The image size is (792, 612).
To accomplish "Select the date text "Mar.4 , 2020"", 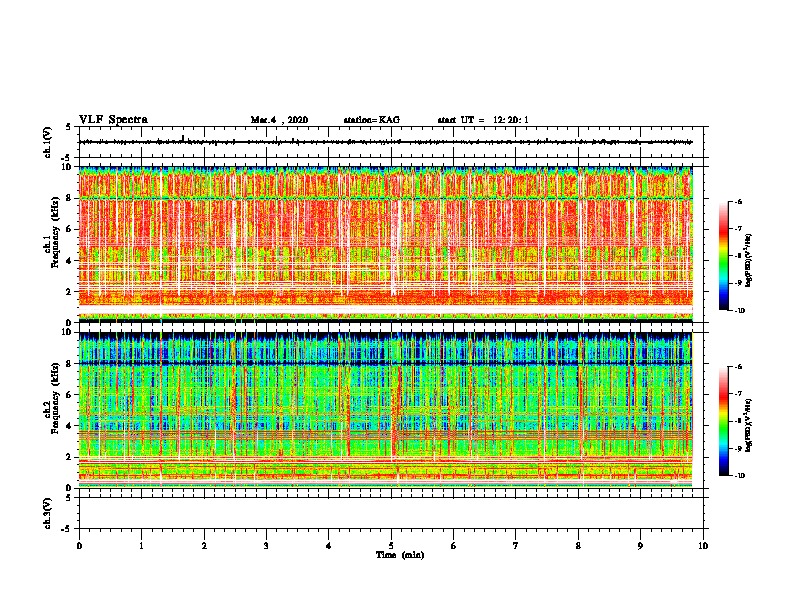I will (279, 120).
